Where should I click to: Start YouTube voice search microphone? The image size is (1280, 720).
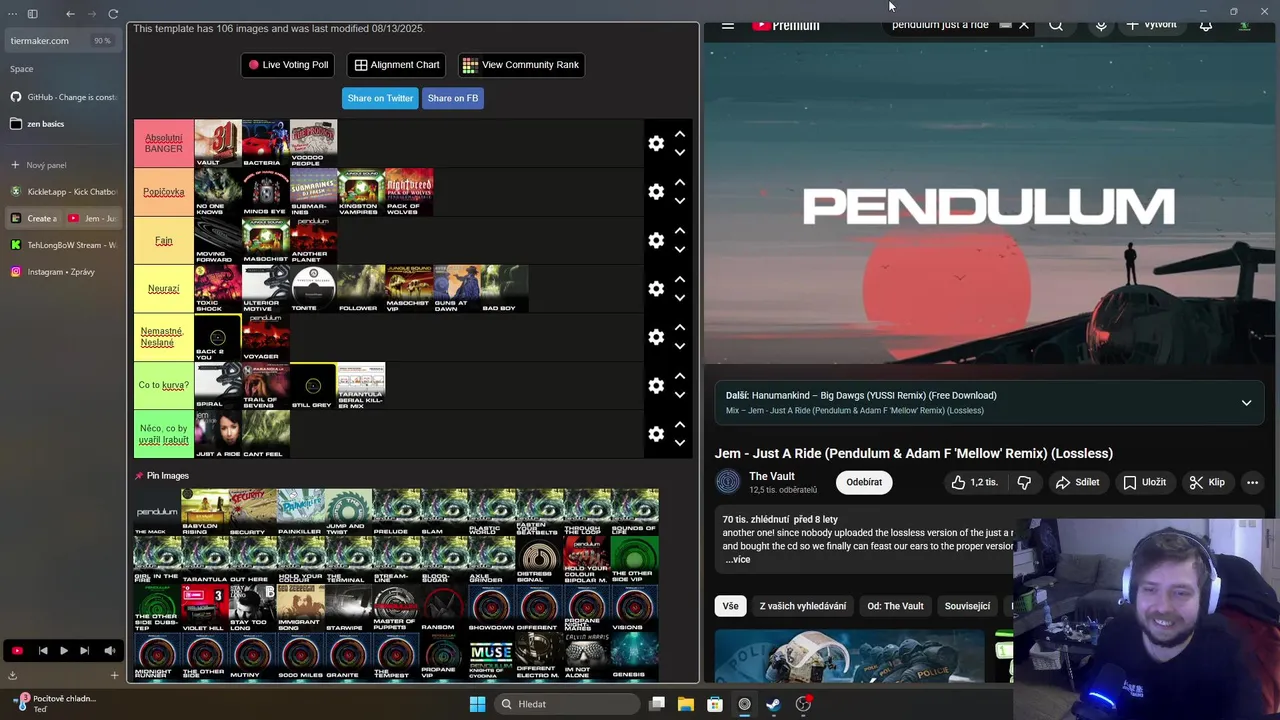coord(1101,26)
